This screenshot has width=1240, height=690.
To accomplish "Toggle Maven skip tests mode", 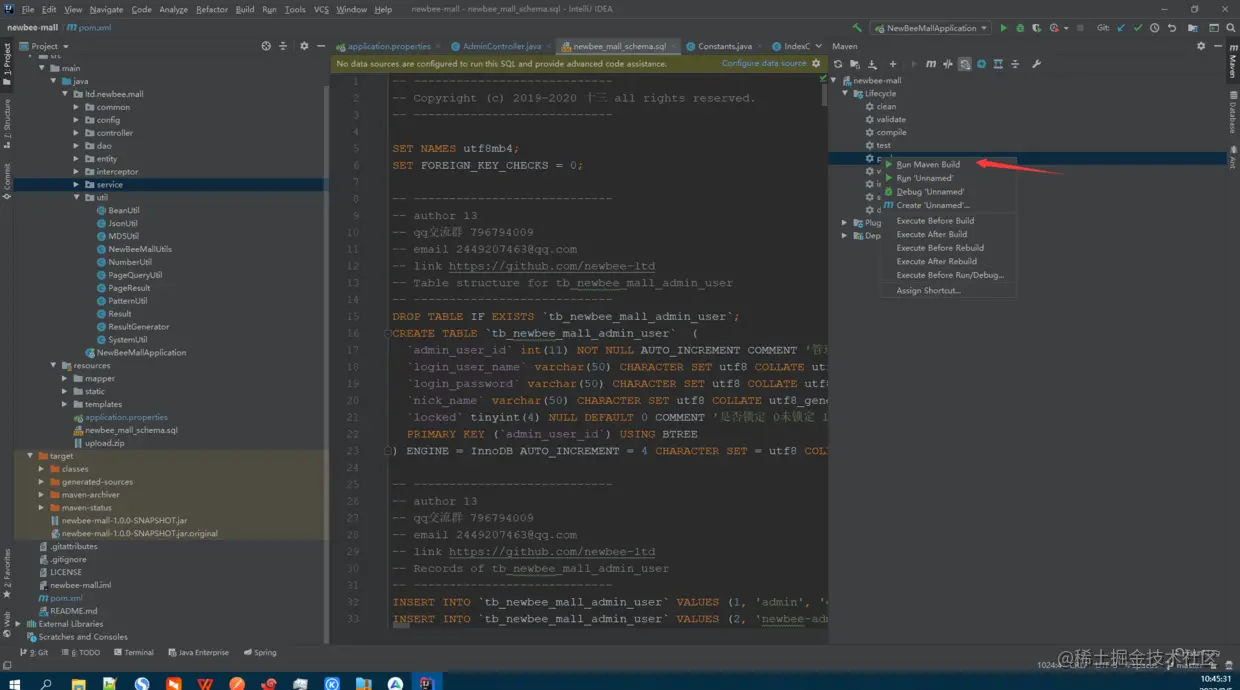I will (965, 64).
